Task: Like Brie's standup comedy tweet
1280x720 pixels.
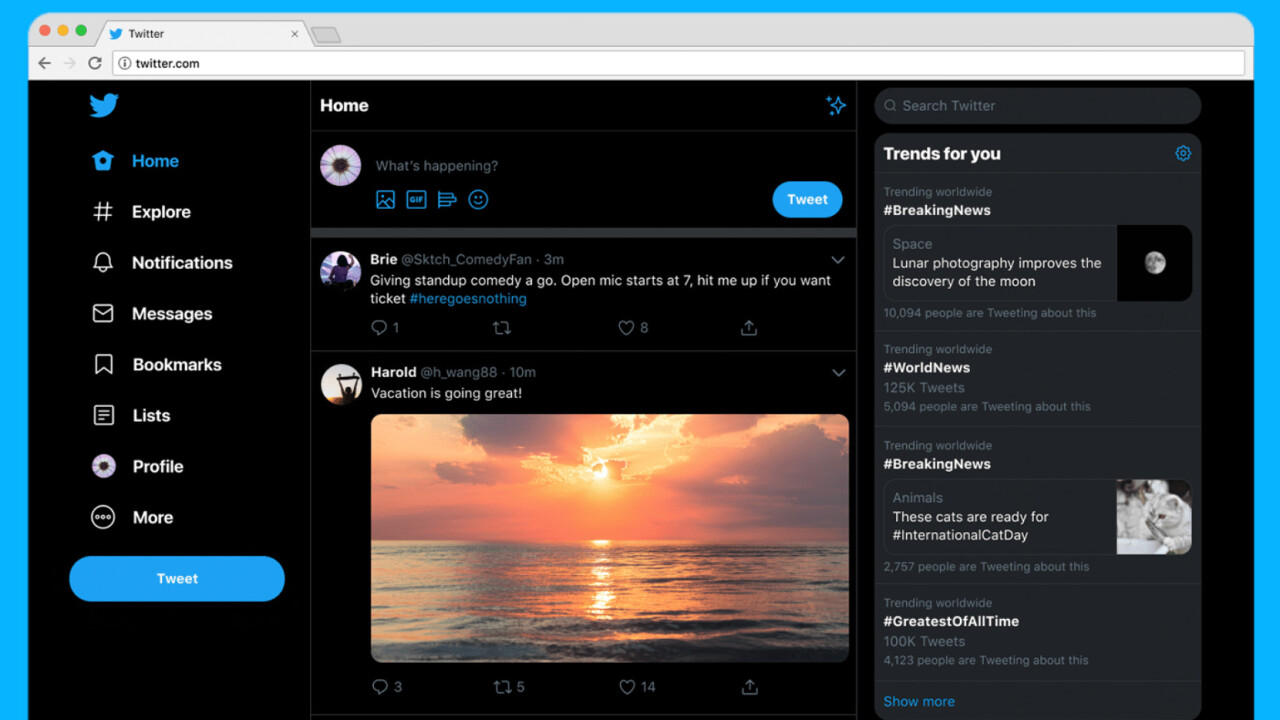Action: click(626, 328)
